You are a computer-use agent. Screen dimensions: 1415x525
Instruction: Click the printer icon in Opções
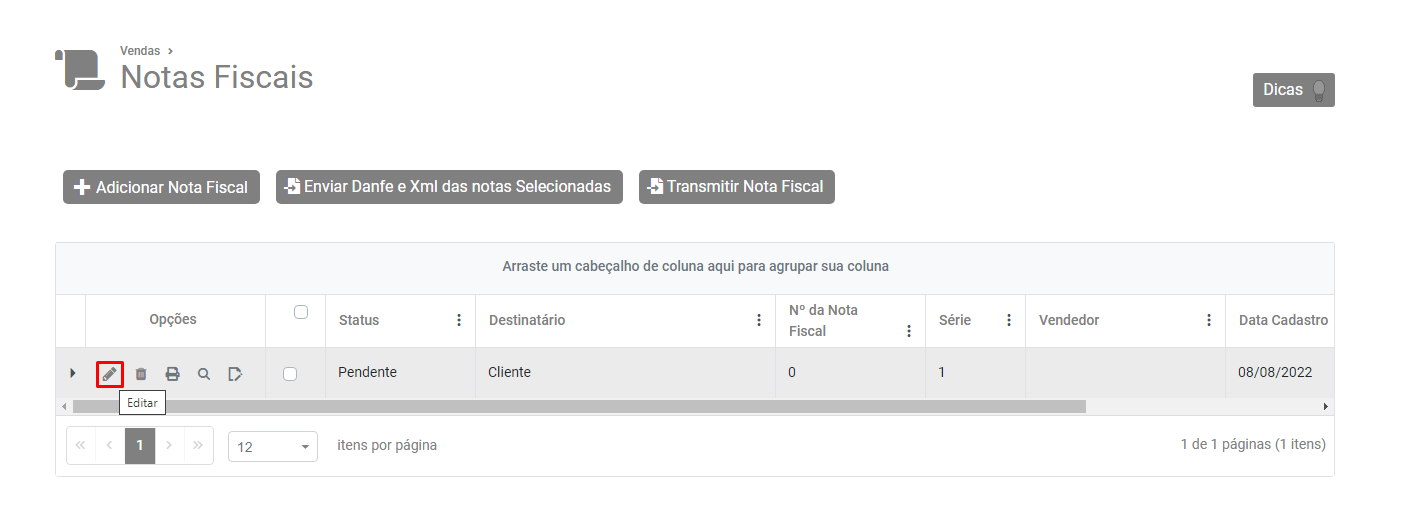[172, 374]
